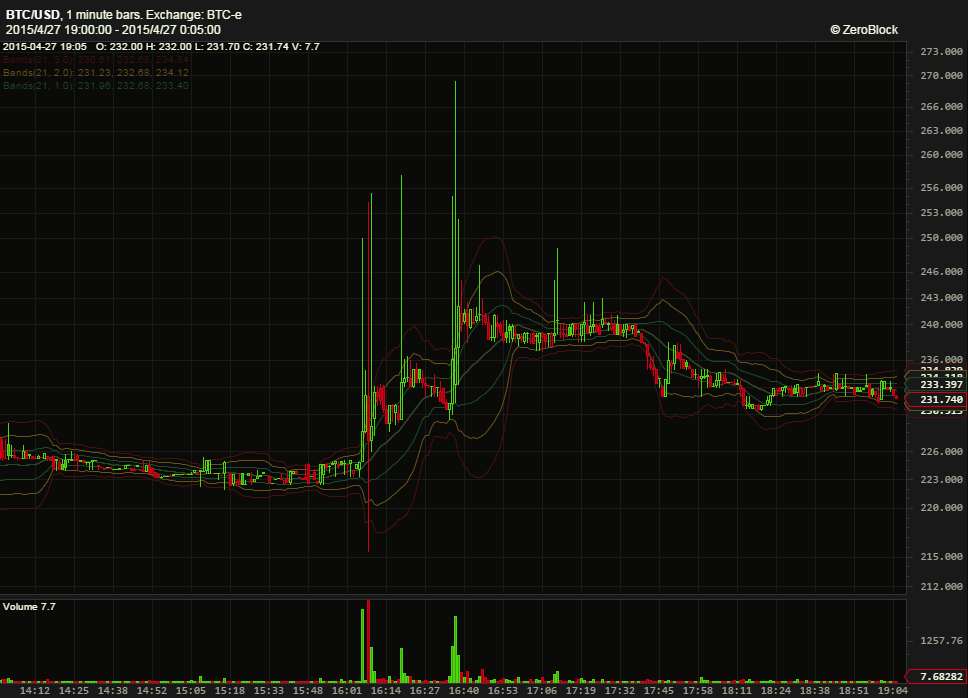Viewport: 968px width, 698px height.
Task: Click the 16:40 time axis label
Action: [464, 691]
